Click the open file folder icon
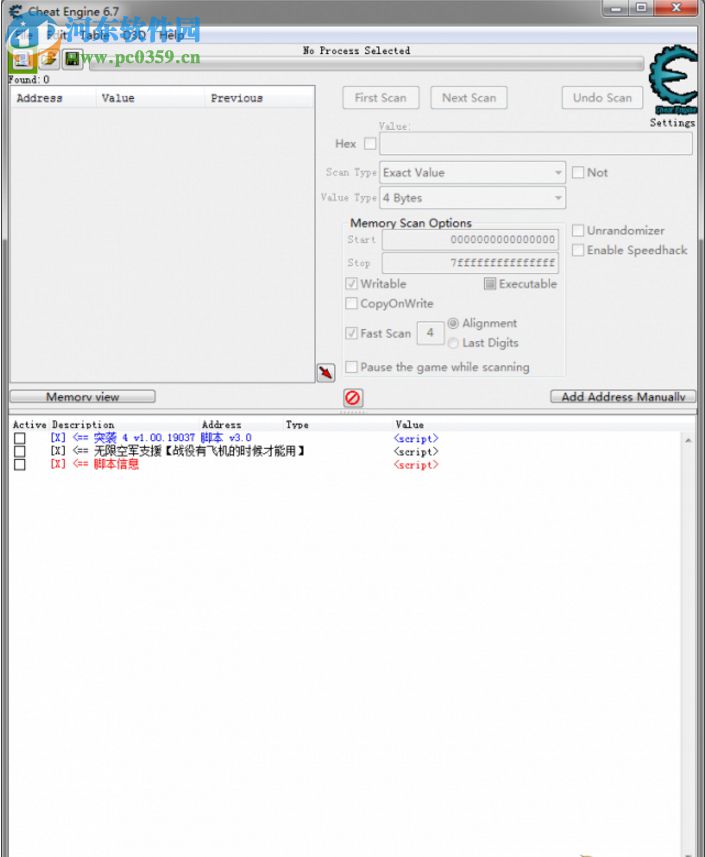The width and height of the screenshot is (705, 857). (x=49, y=58)
